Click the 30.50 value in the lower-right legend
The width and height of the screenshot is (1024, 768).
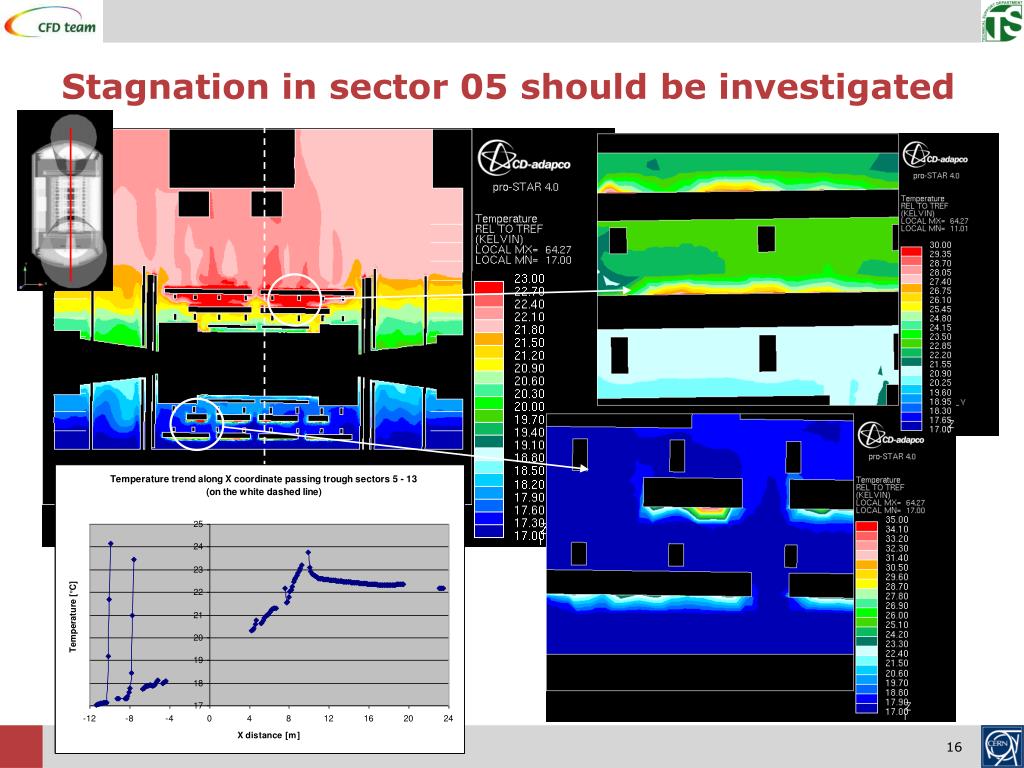click(896, 568)
